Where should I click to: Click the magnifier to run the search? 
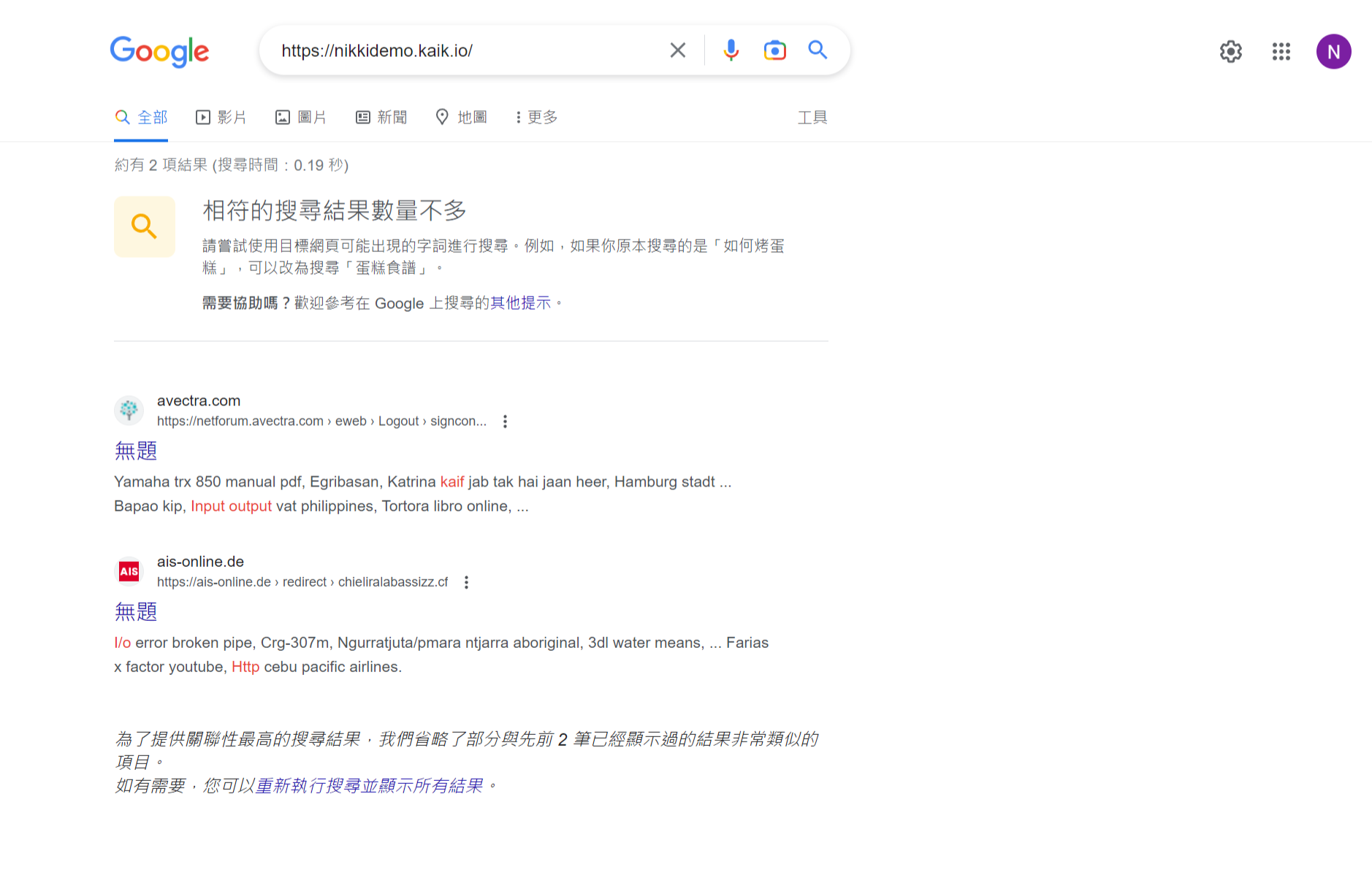817,50
